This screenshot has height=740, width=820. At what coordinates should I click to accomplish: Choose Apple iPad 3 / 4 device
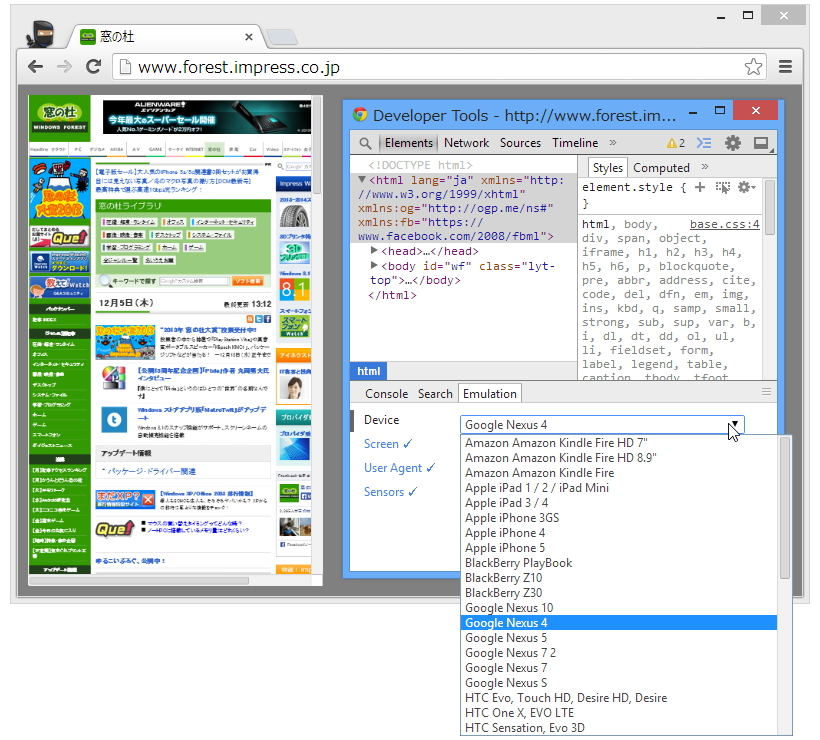pos(619,503)
